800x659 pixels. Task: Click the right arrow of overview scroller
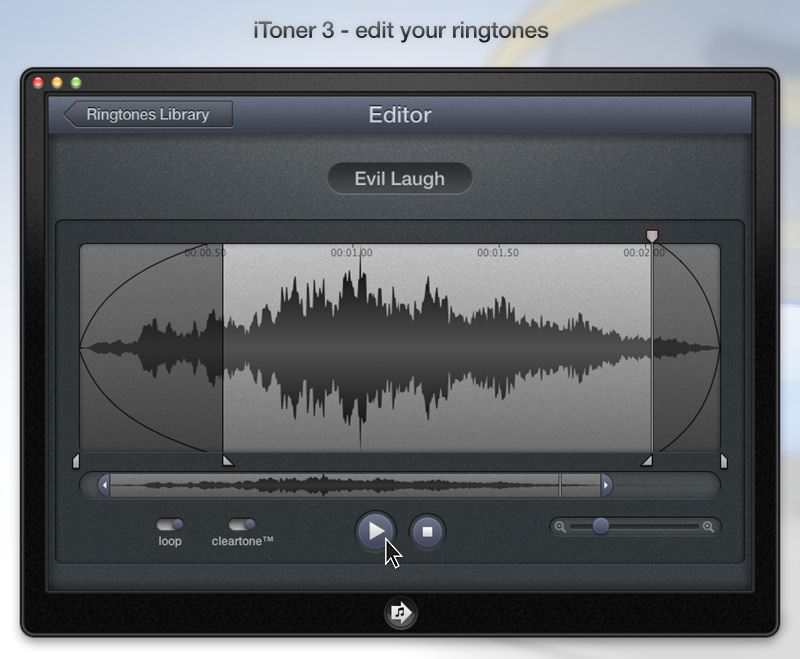click(x=606, y=485)
